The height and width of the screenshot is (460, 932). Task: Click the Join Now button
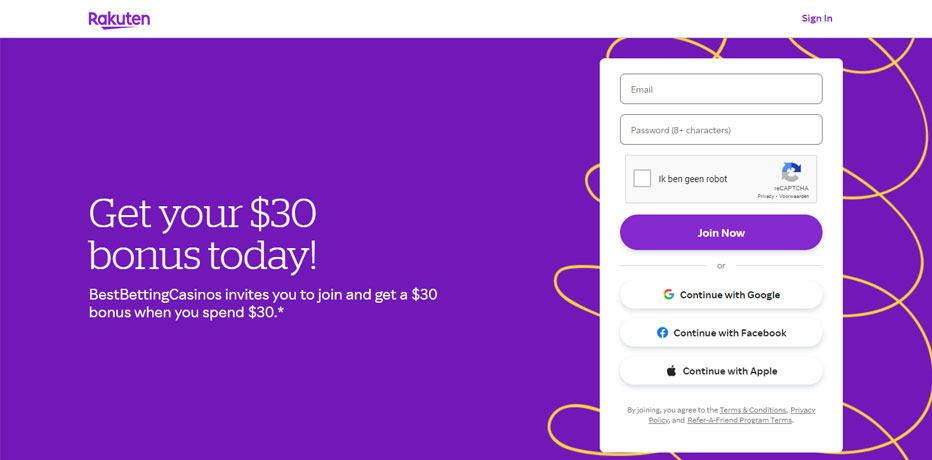click(x=721, y=232)
